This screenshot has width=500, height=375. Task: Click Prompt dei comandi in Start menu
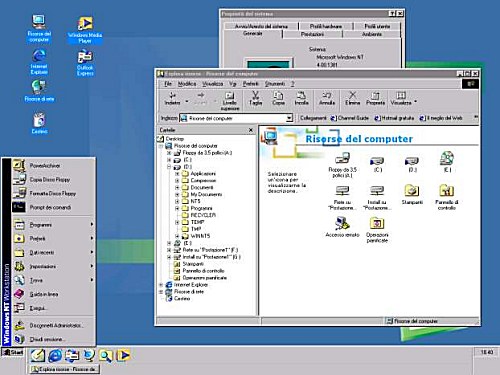click(x=54, y=207)
